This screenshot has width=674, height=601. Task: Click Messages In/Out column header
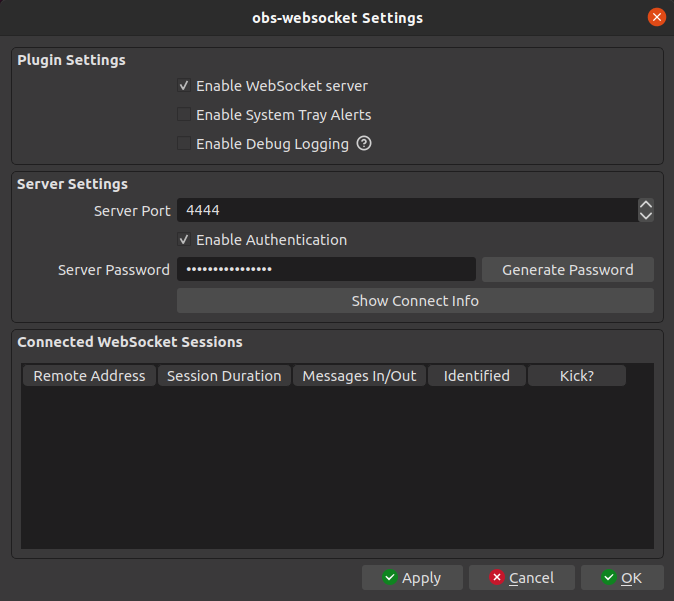pos(359,376)
